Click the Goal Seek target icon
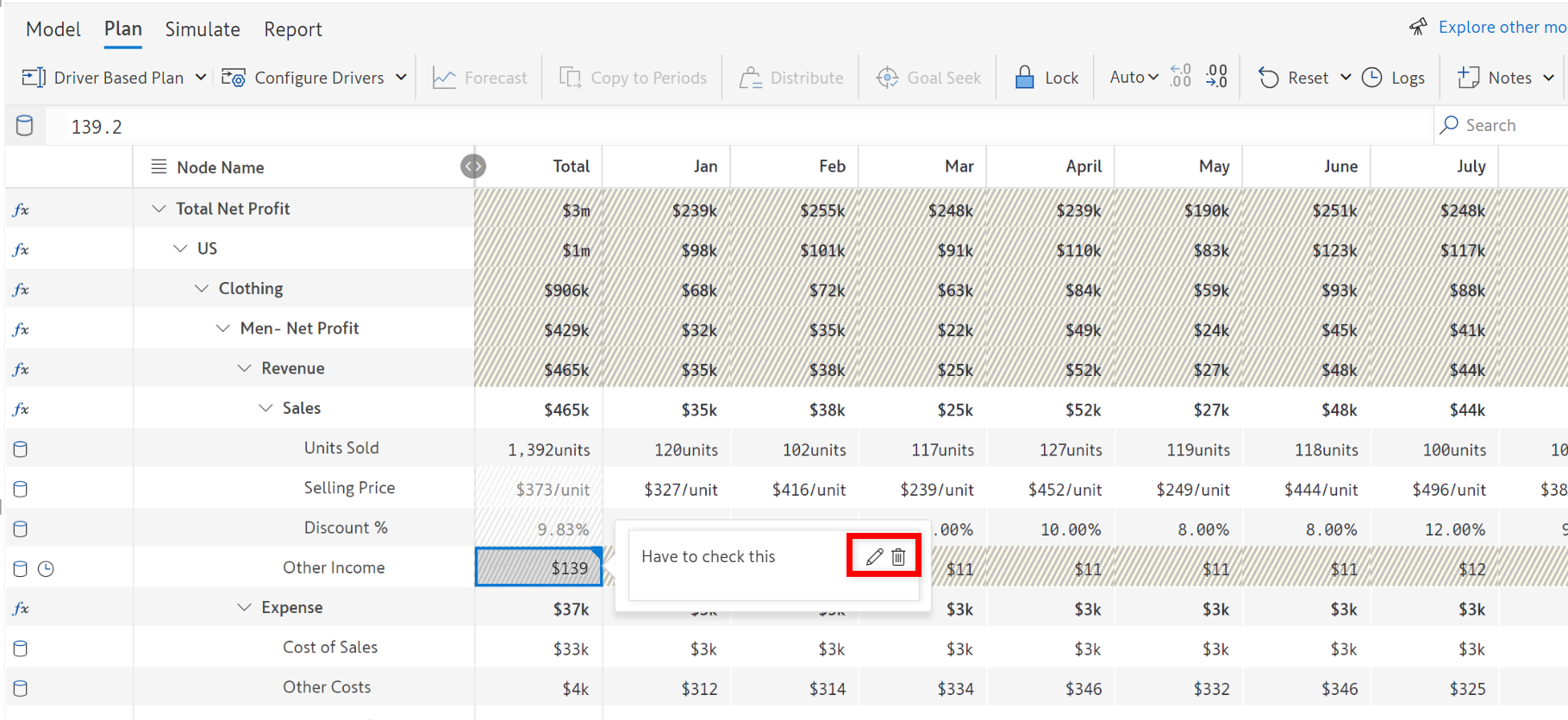The width and height of the screenshot is (1568, 720). click(887, 78)
